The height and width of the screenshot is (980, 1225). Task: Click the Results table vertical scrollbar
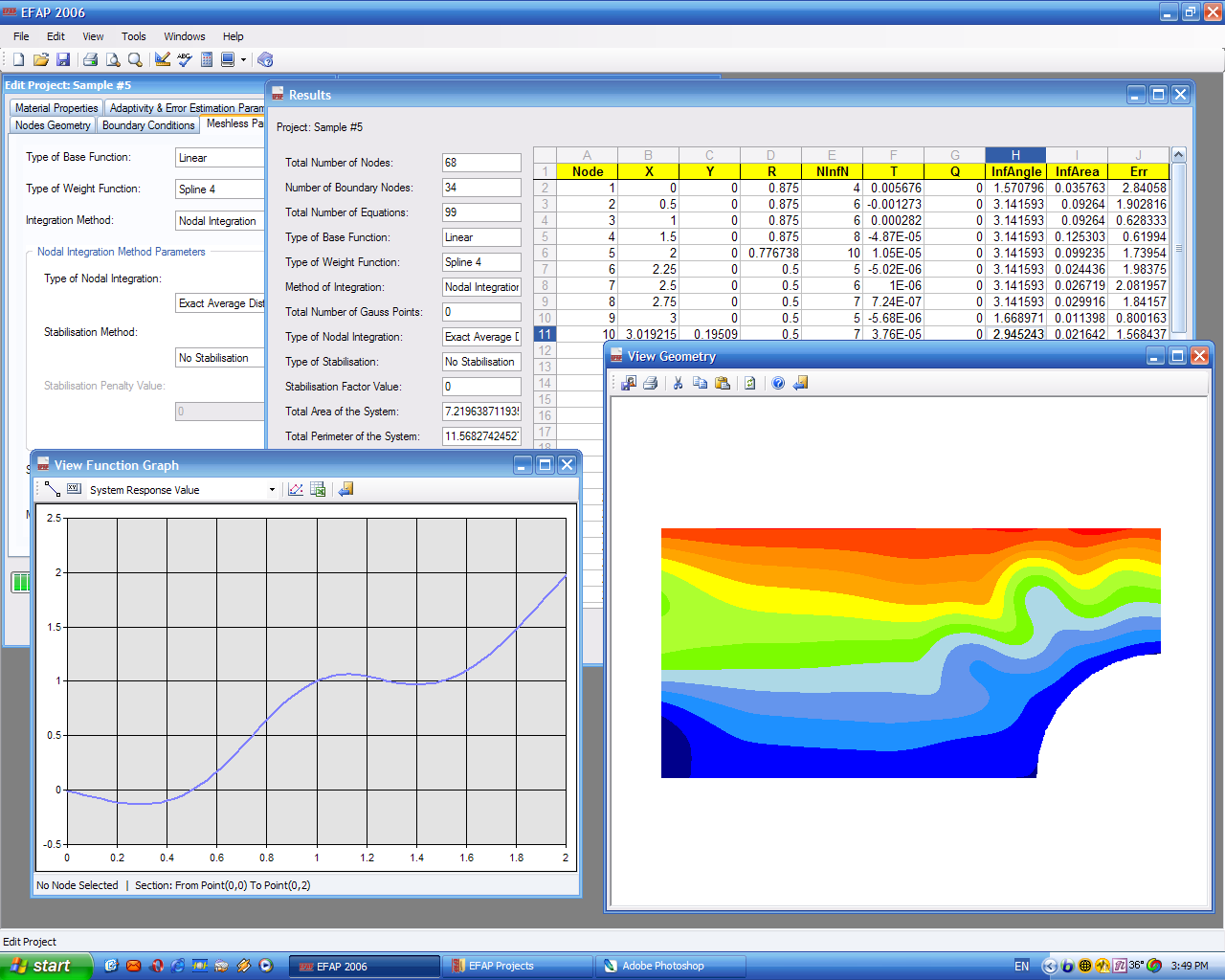tap(1179, 249)
